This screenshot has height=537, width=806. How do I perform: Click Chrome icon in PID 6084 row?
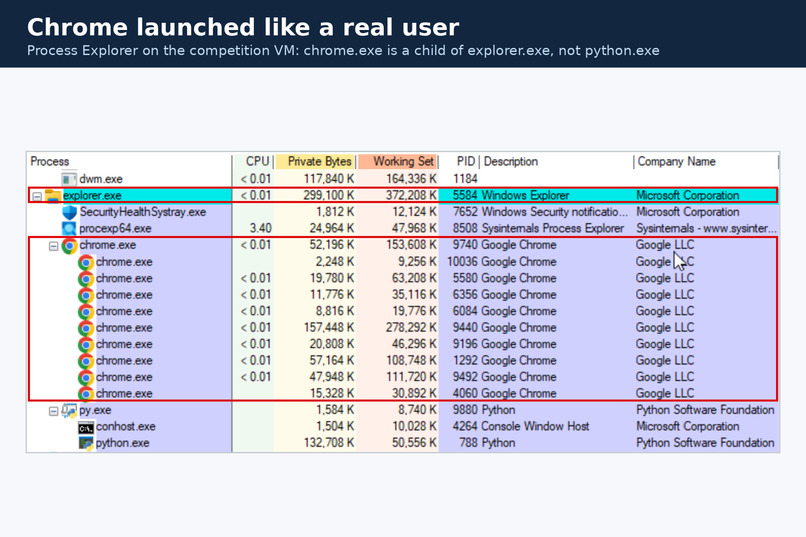[x=86, y=311]
